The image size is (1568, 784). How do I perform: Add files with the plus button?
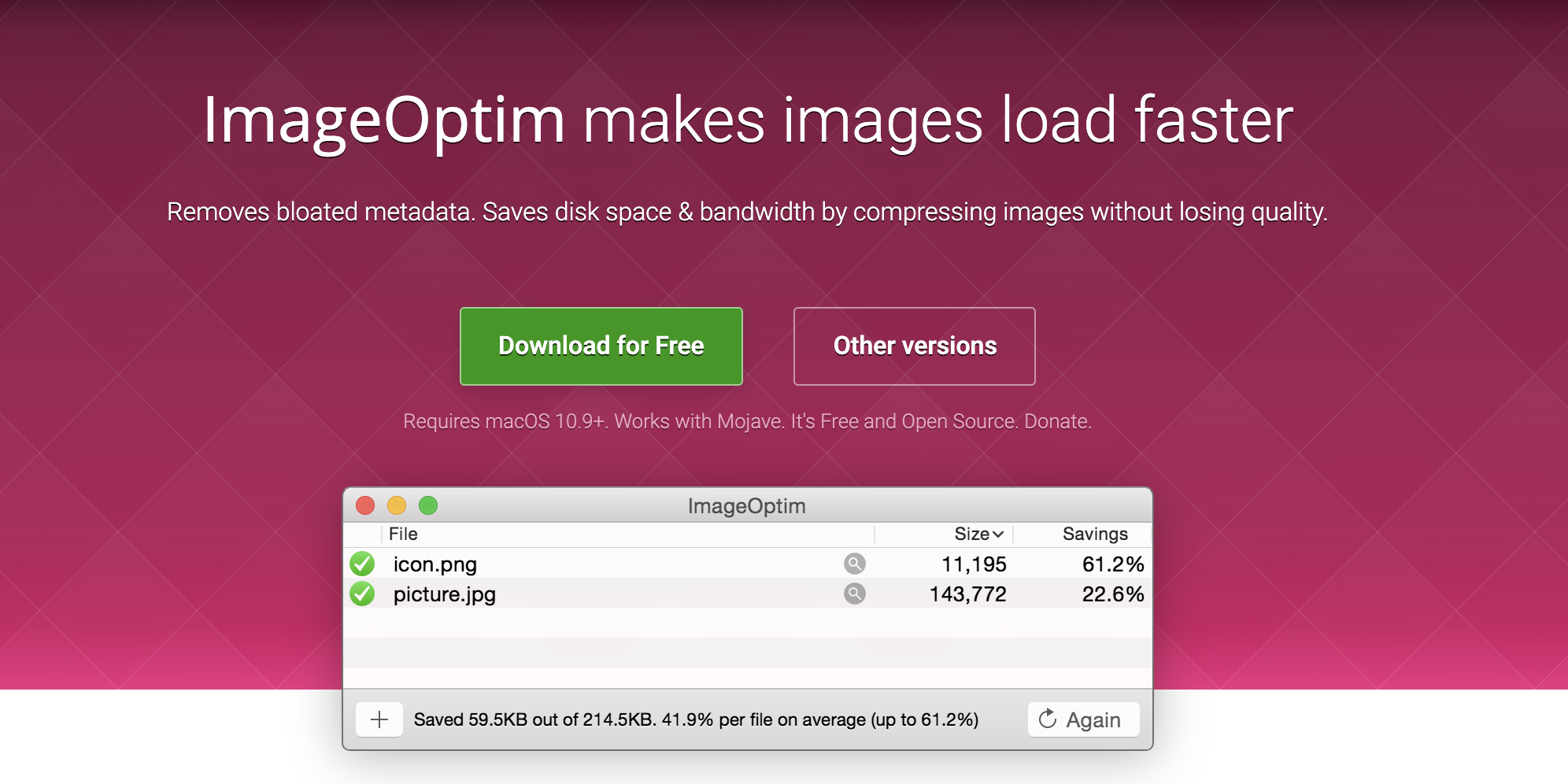pyautogui.click(x=379, y=719)
